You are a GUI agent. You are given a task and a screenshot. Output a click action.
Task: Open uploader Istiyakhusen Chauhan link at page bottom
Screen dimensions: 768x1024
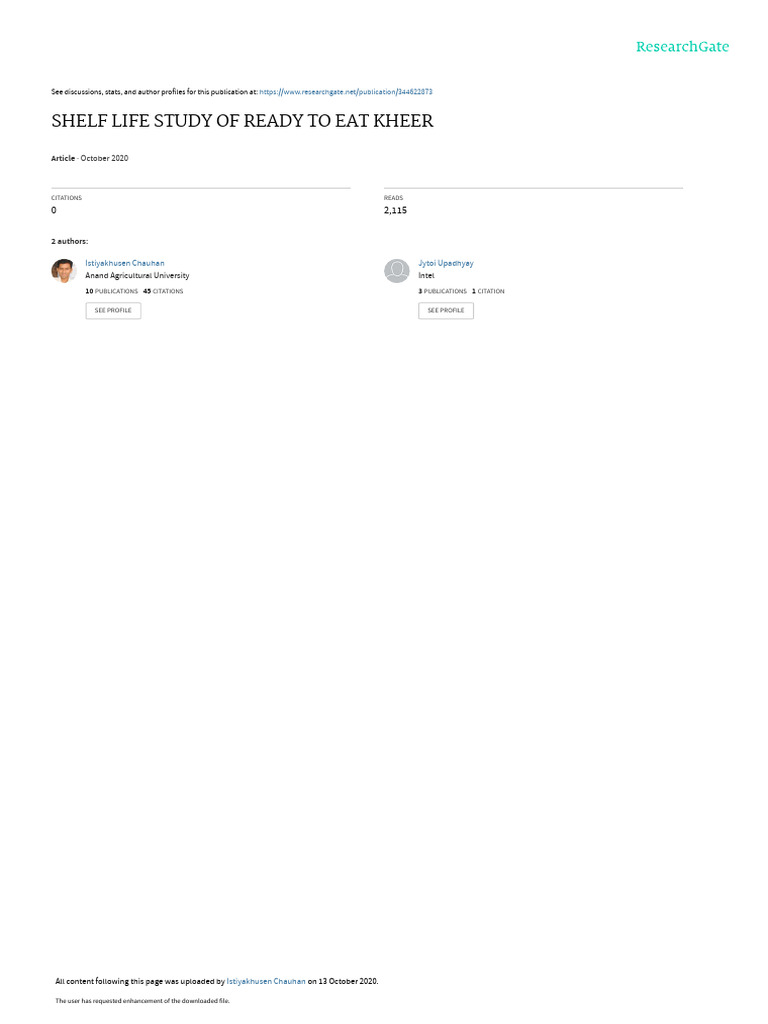click(x=266, y=981)
